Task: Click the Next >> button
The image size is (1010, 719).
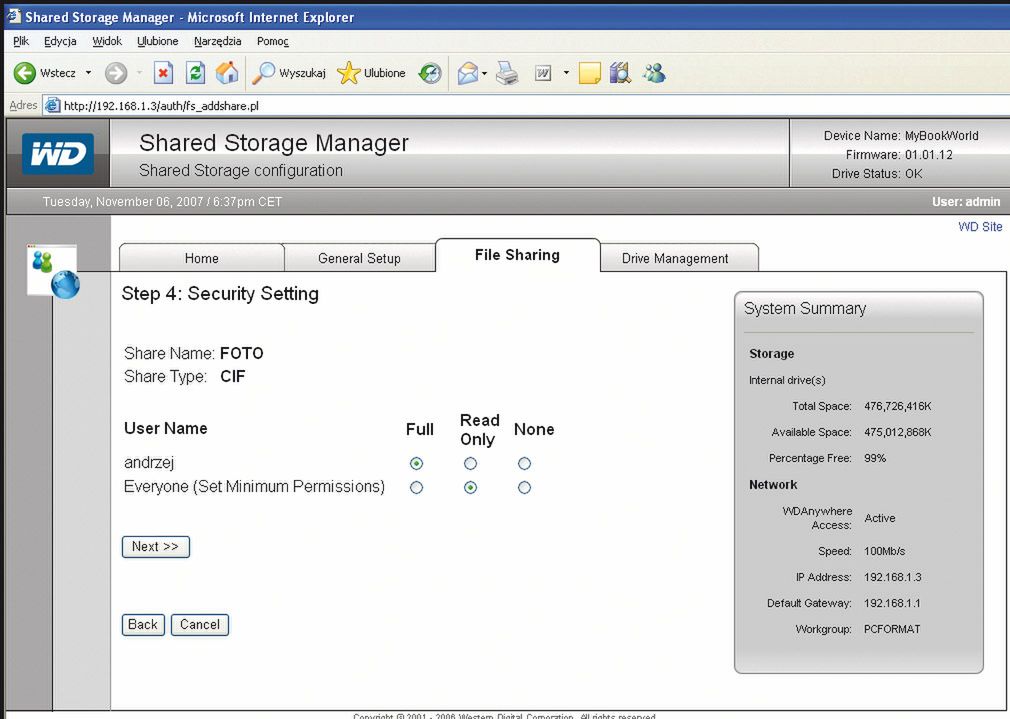Action: click(x=156, y=547)
